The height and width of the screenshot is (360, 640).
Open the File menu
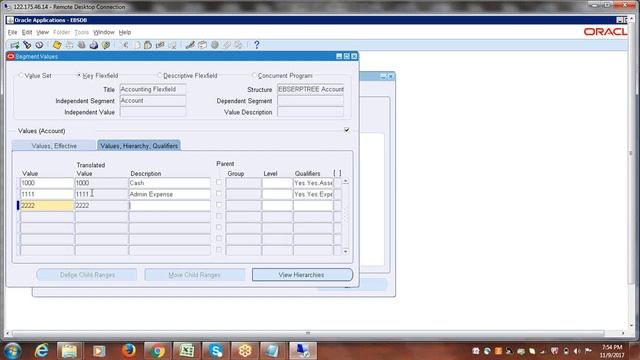click(12, 32)
